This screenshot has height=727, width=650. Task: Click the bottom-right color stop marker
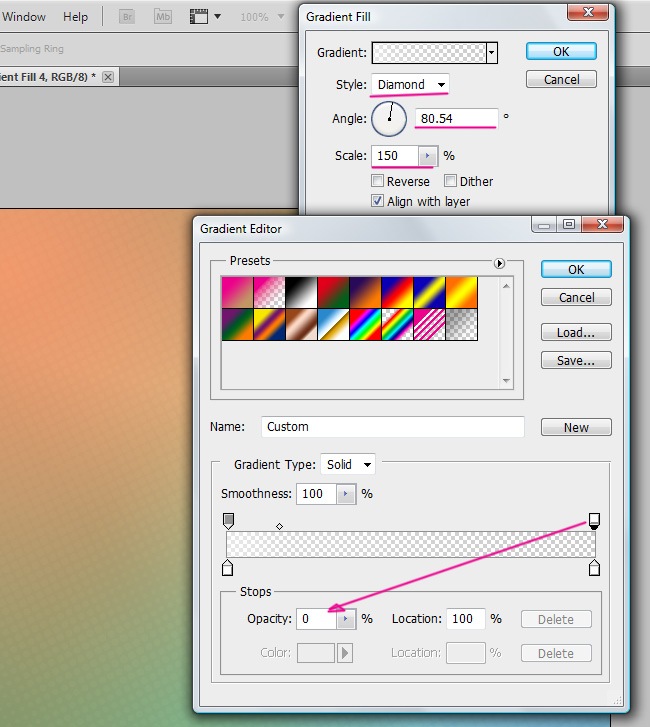click(x=594, y=568)
